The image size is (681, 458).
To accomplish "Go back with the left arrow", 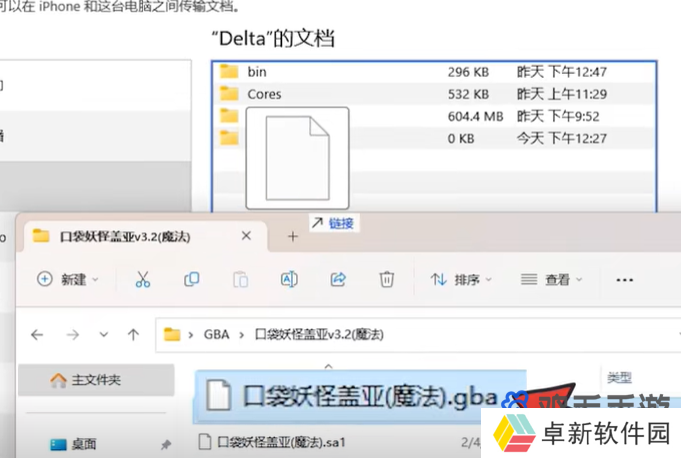I will point(37,335).
